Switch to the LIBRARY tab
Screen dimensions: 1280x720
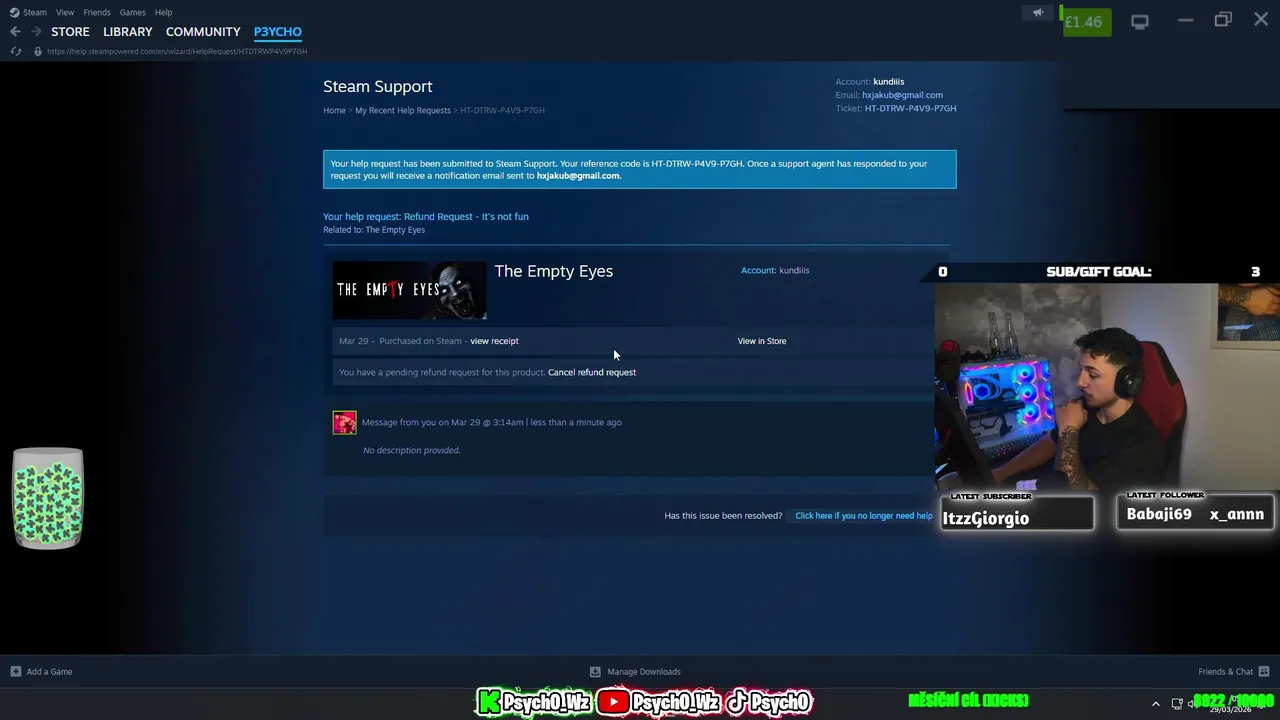[x=128, y=32]
